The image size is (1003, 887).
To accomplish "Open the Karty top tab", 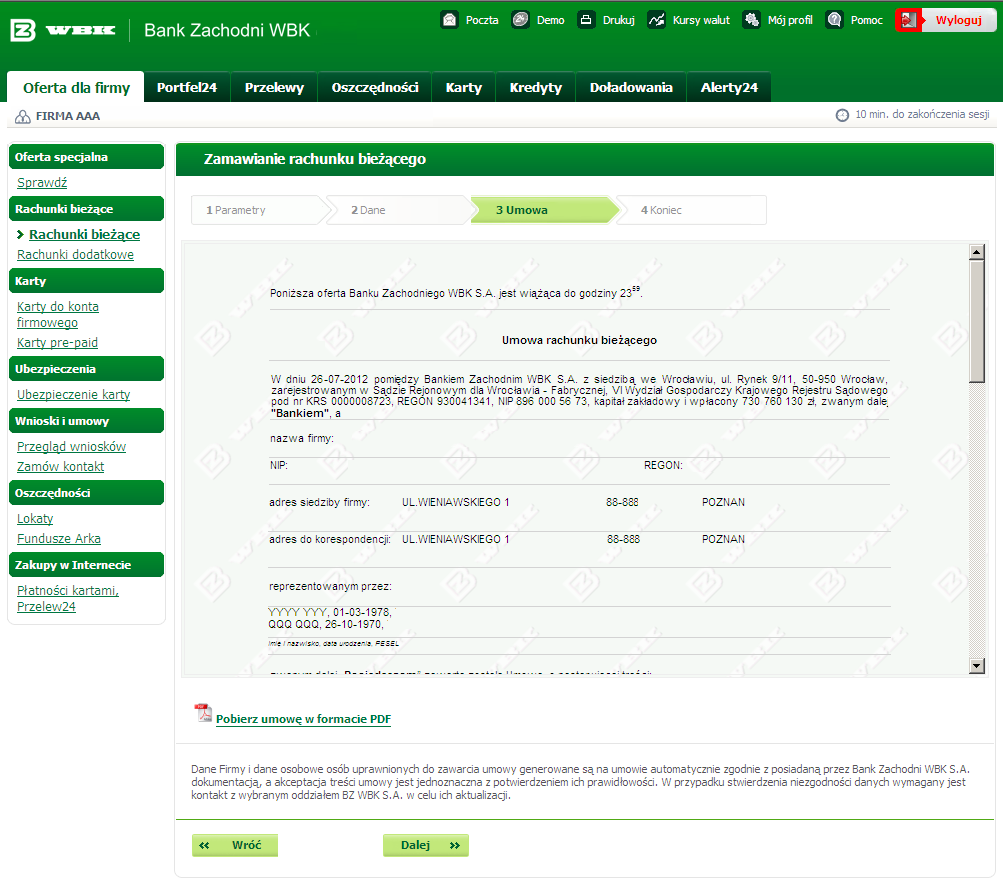I will coord(464,87).
